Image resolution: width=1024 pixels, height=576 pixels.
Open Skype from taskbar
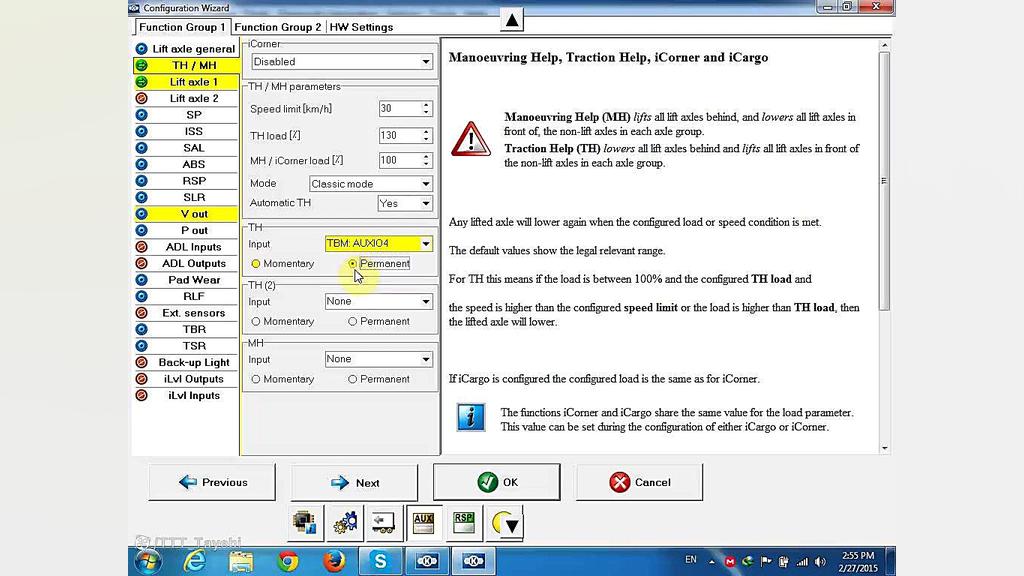click(380, 561)
